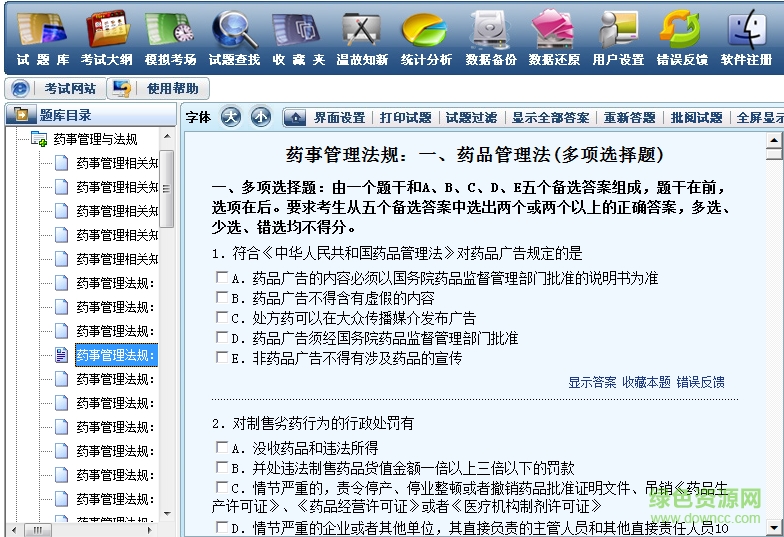Click tree panel horizontal scroll left arrow

[14, 530]
